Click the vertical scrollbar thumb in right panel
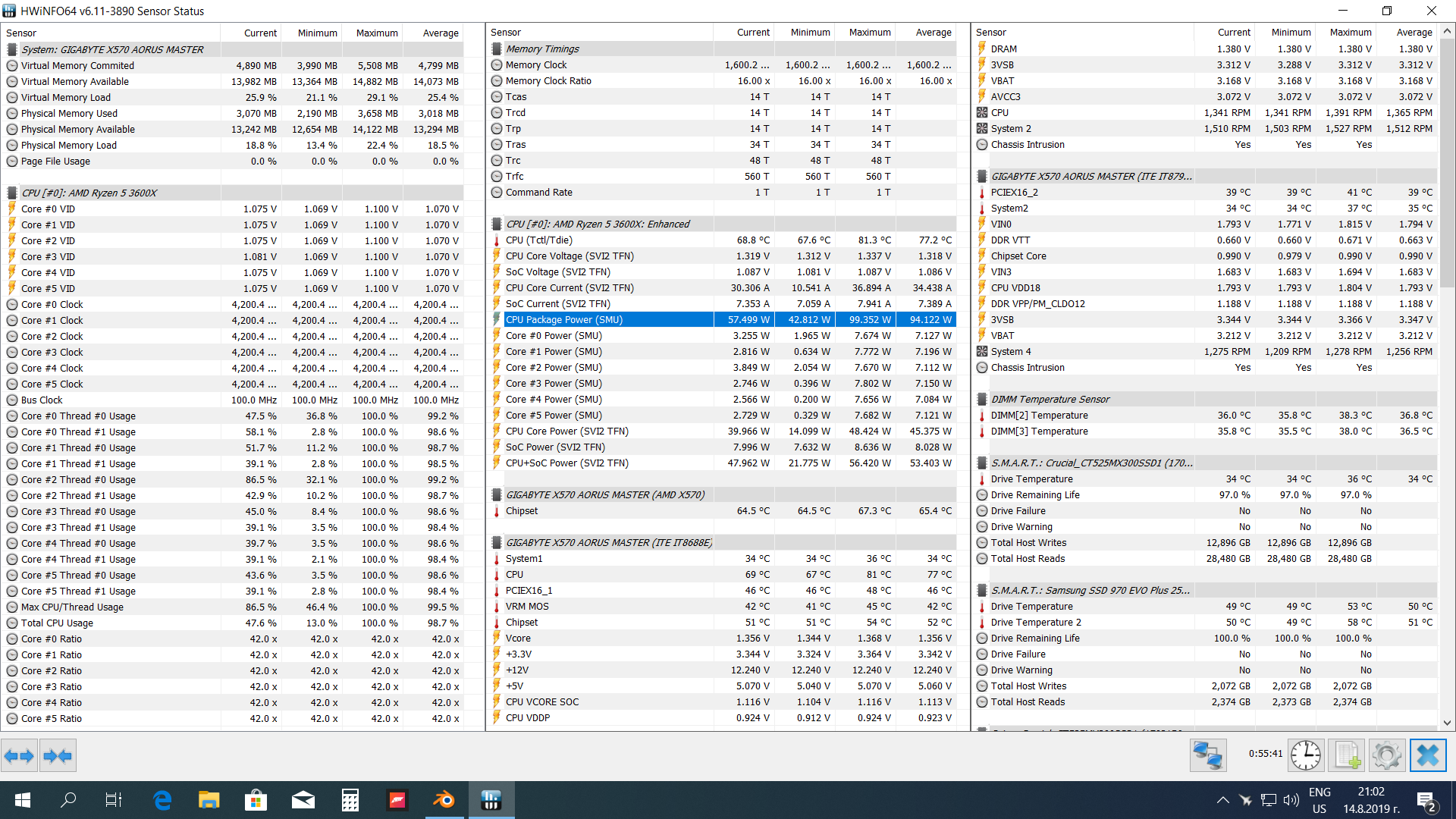1456x819 pixels. coord(1447,163)
